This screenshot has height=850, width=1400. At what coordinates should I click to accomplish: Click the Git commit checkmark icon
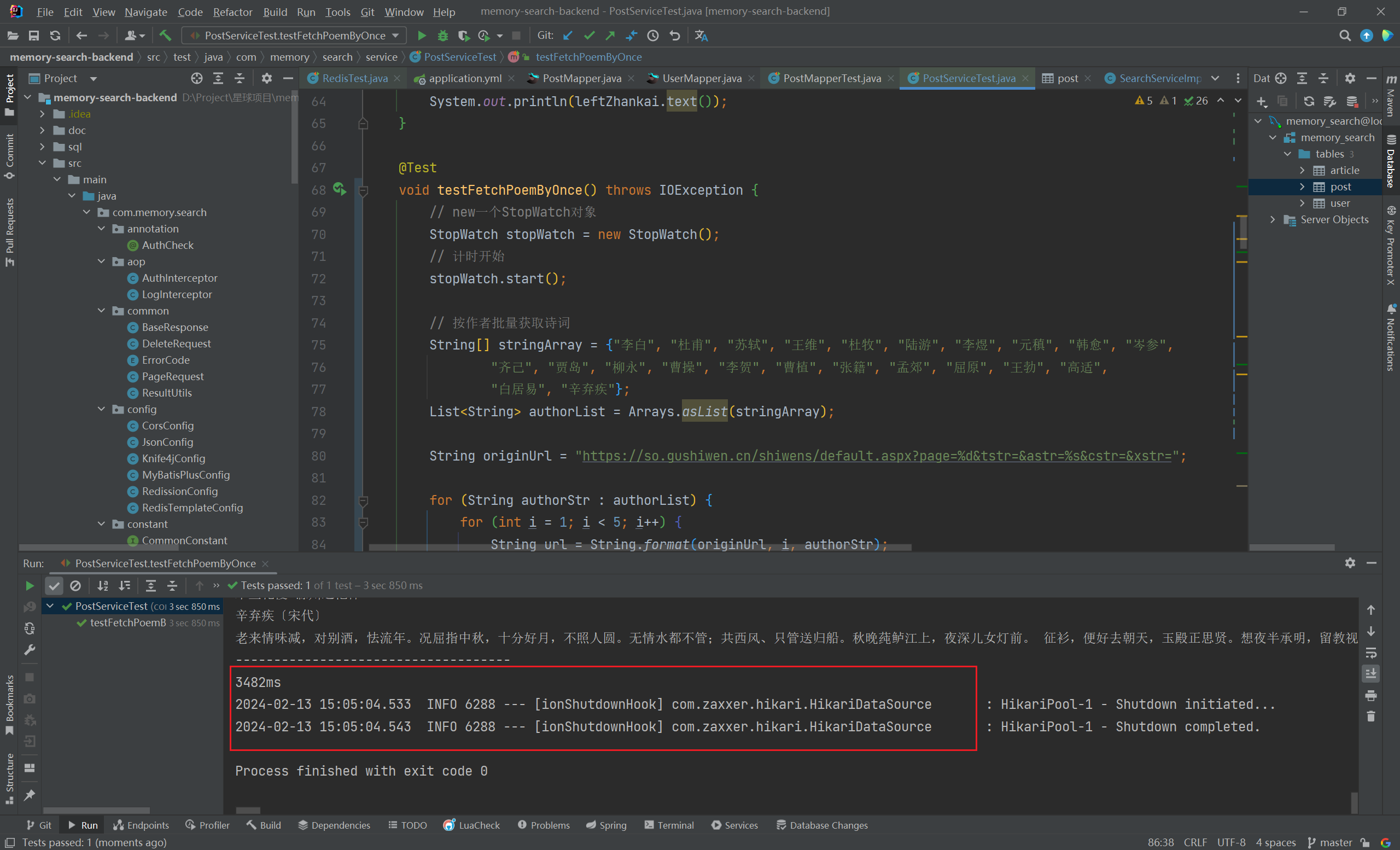point(589,35)
